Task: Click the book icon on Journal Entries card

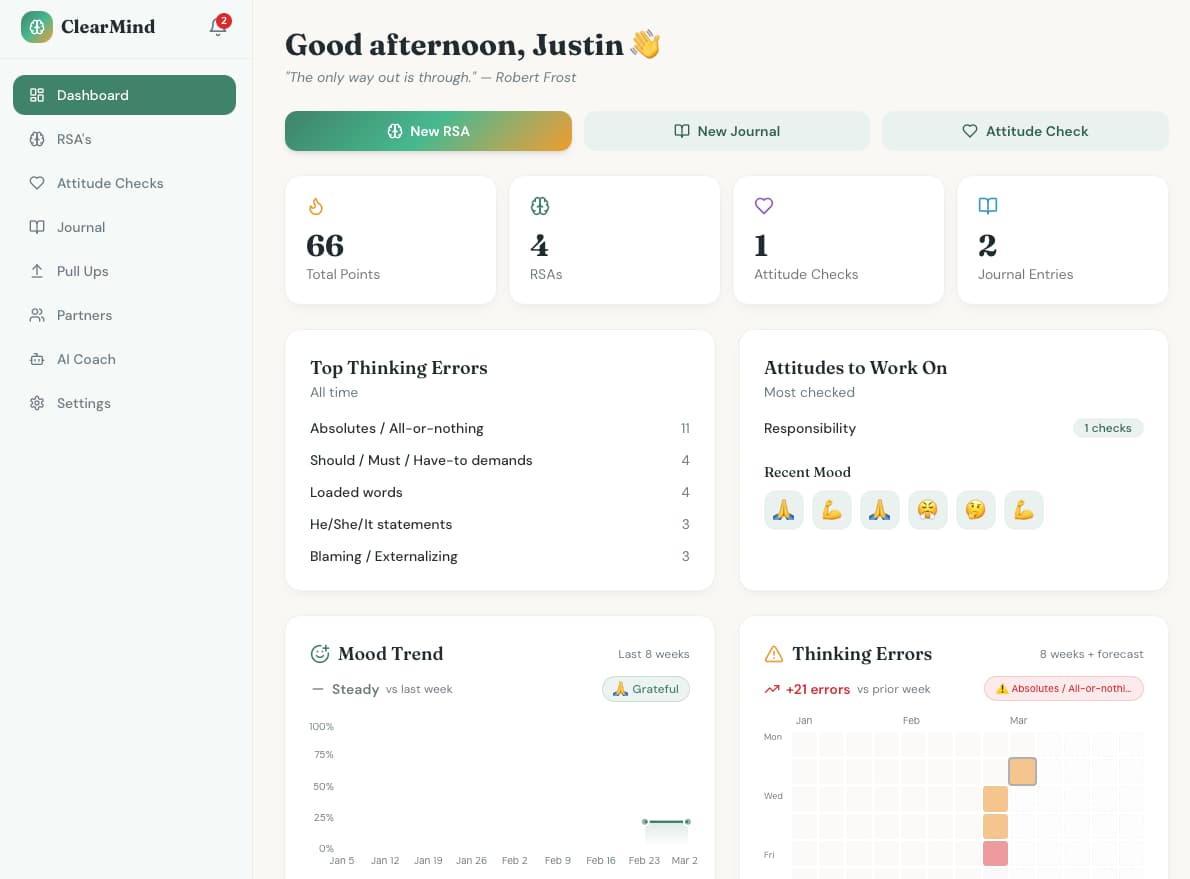Action: 988,206
